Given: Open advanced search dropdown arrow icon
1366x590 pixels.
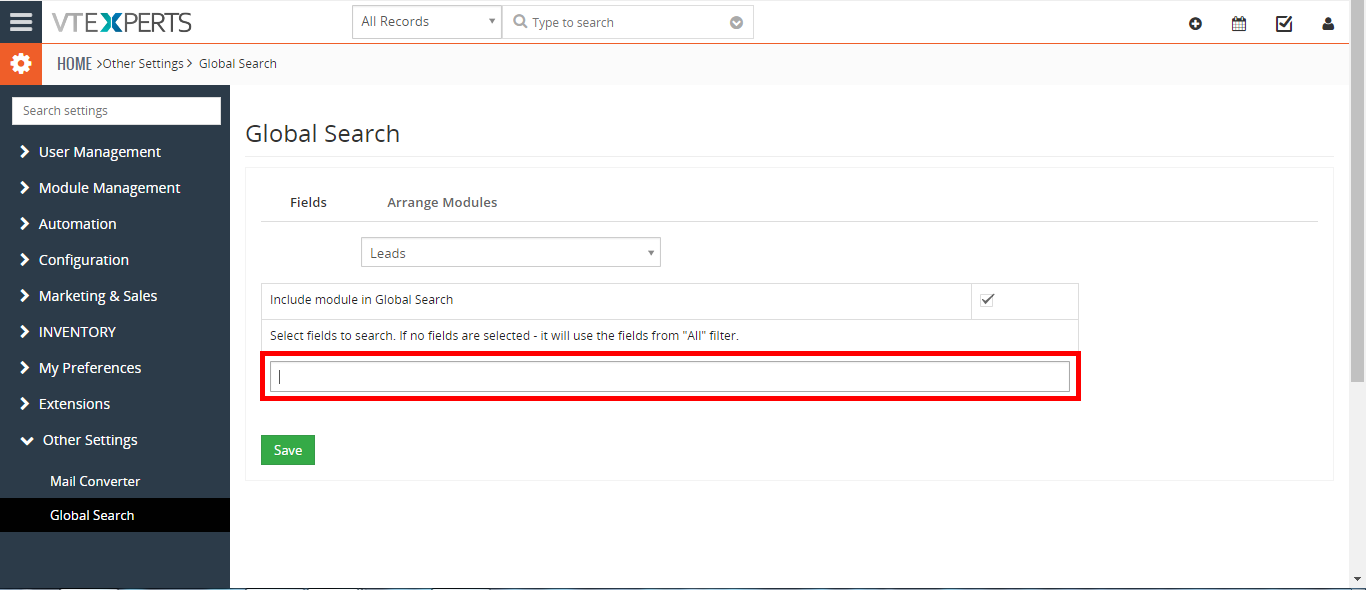Looking at the screenshot, I should (736, 23).
